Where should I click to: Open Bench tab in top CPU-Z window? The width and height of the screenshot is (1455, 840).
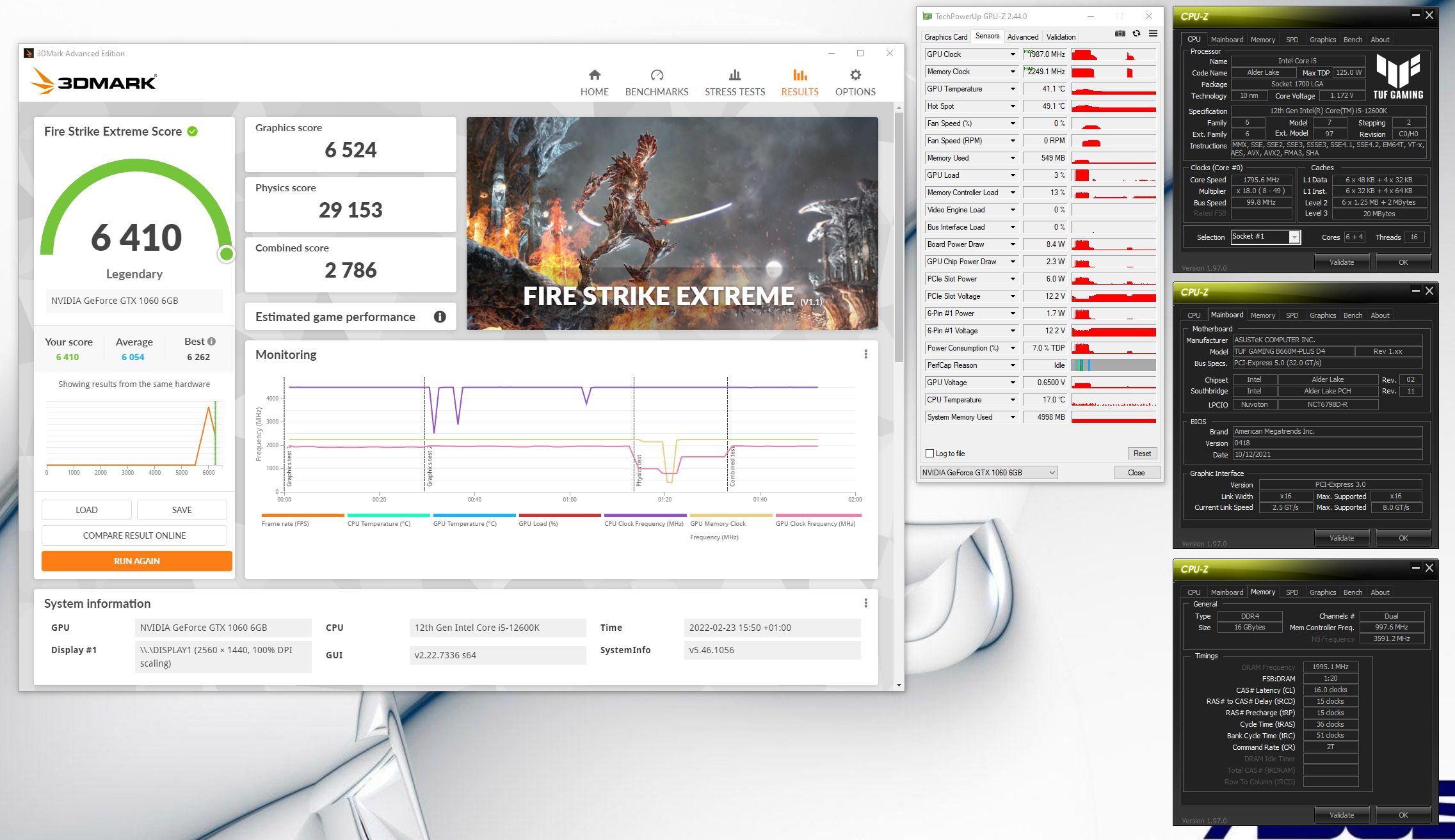(1353, 40)
